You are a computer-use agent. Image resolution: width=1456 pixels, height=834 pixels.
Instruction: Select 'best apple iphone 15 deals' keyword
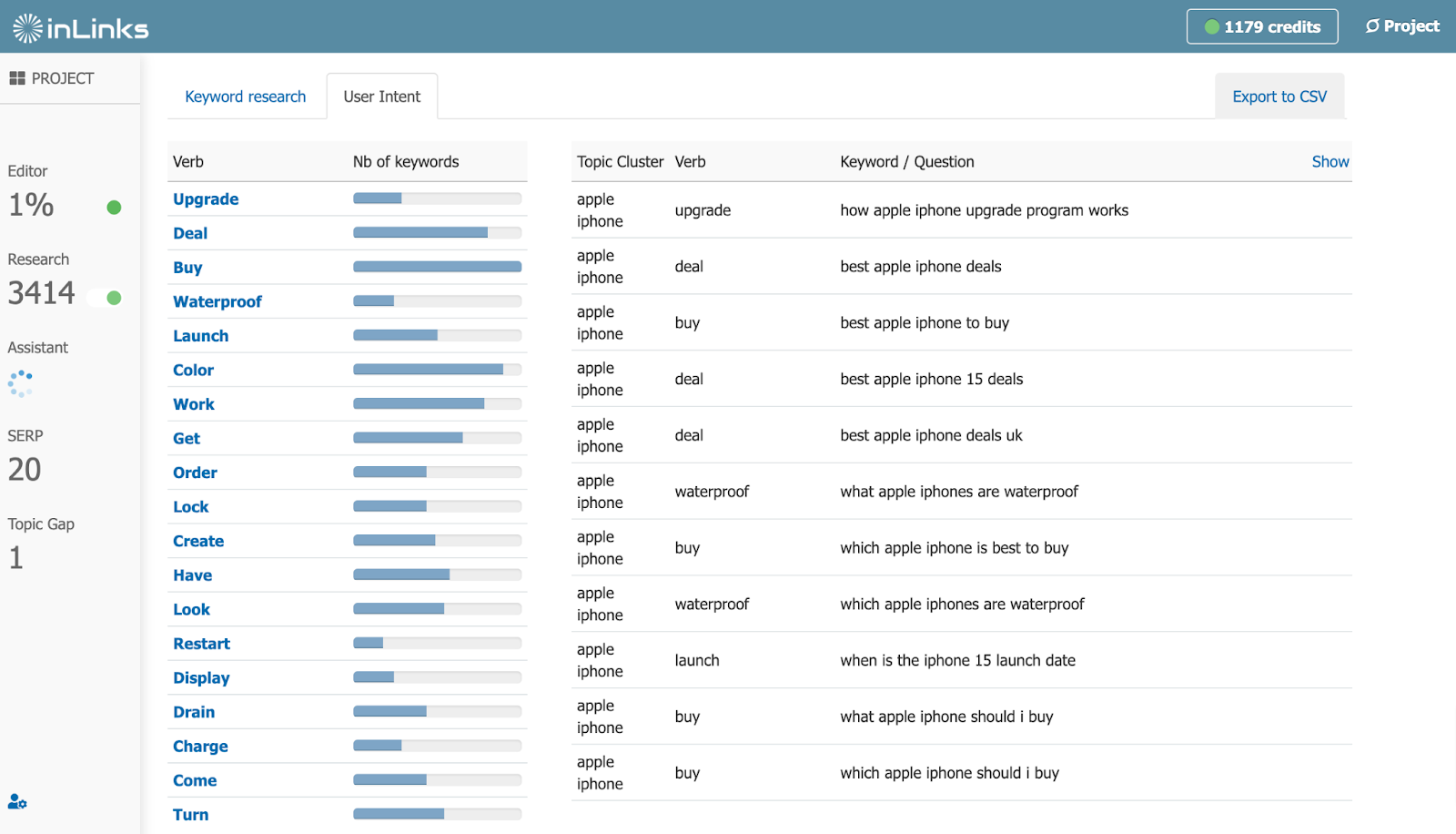(931, 379)
